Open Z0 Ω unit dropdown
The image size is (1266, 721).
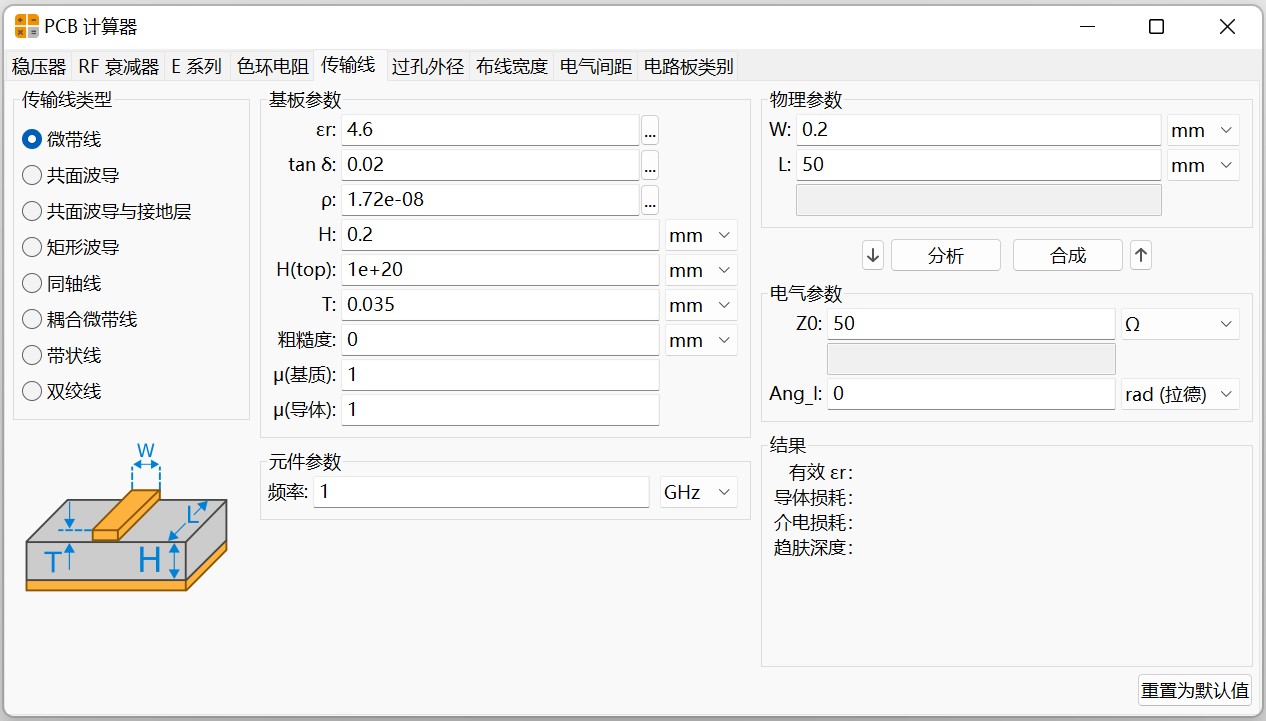pyautogui.click(x=1180, y=324)
